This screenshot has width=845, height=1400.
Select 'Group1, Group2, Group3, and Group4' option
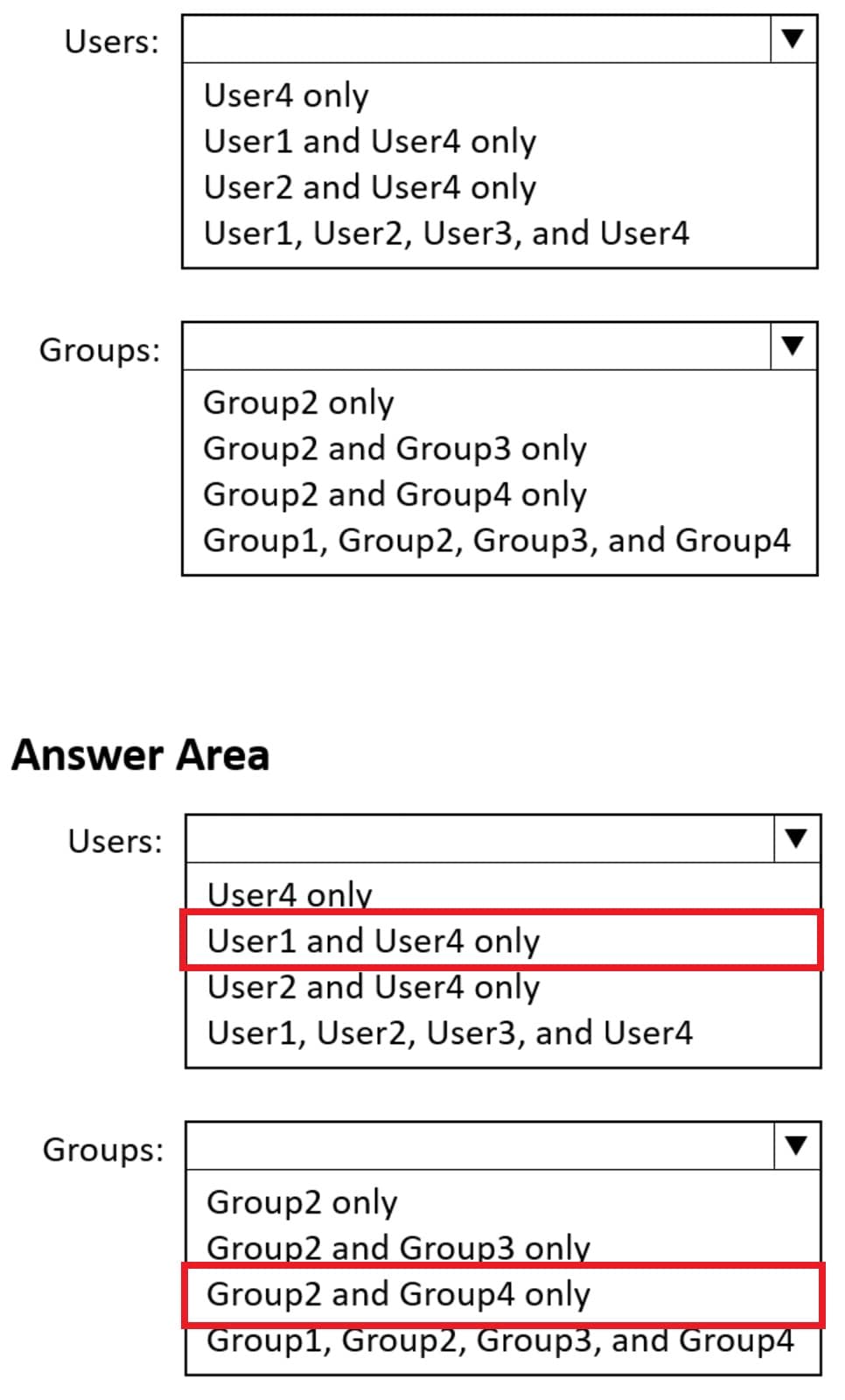pyautogui.click(x=499, y=540)
